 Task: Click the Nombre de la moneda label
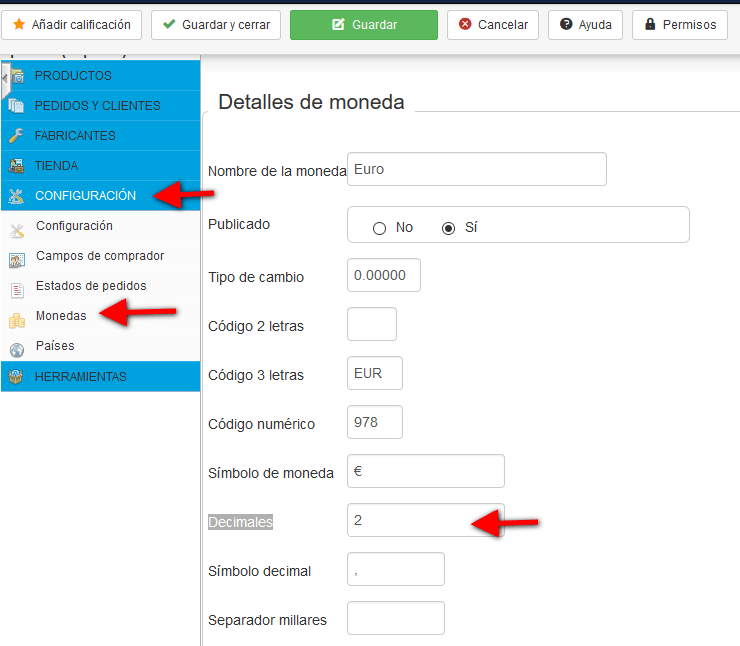pyautogui.click(x=277, y=171)
